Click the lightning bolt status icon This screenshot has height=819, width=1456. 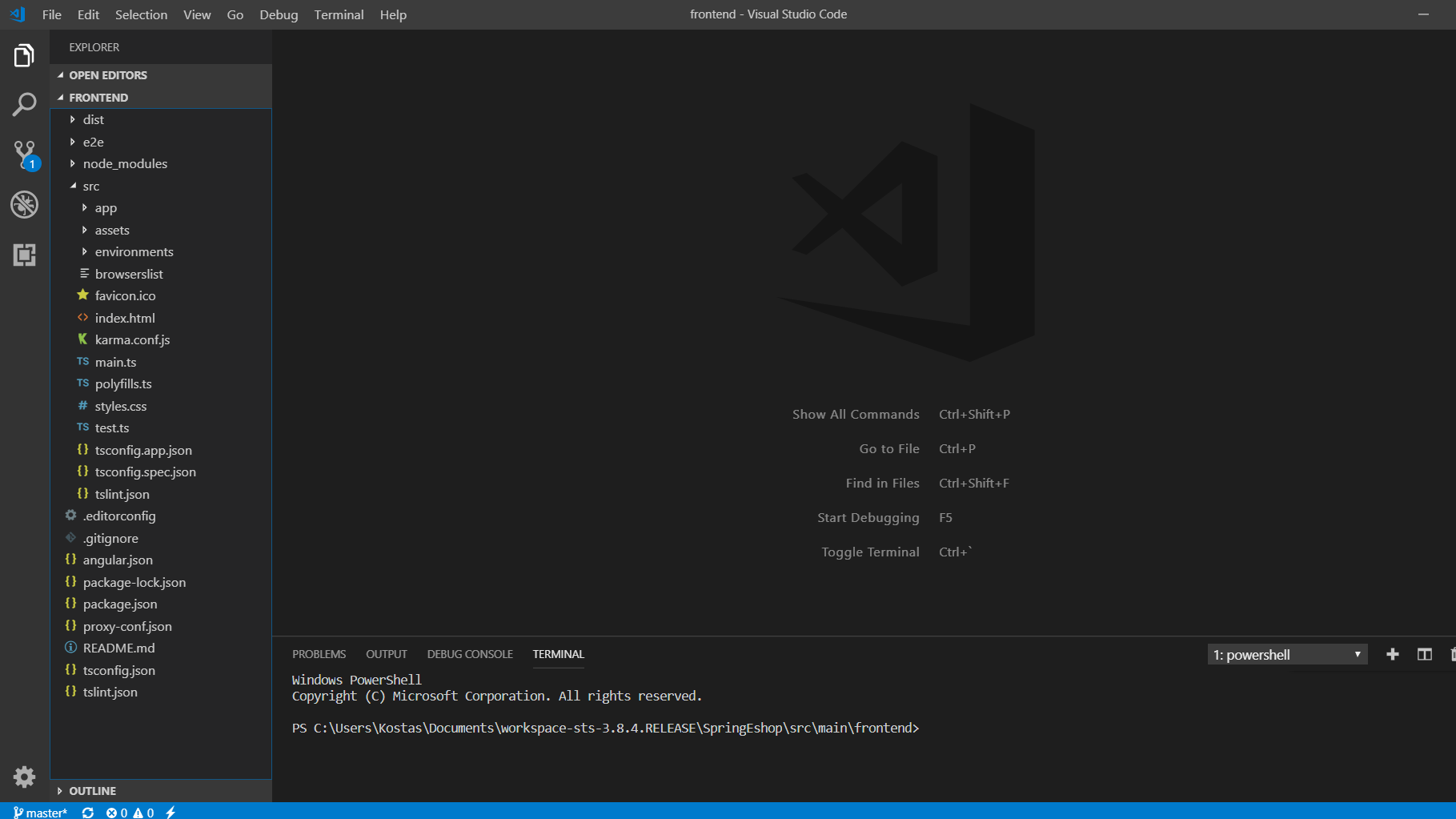[x=170, y=812]
